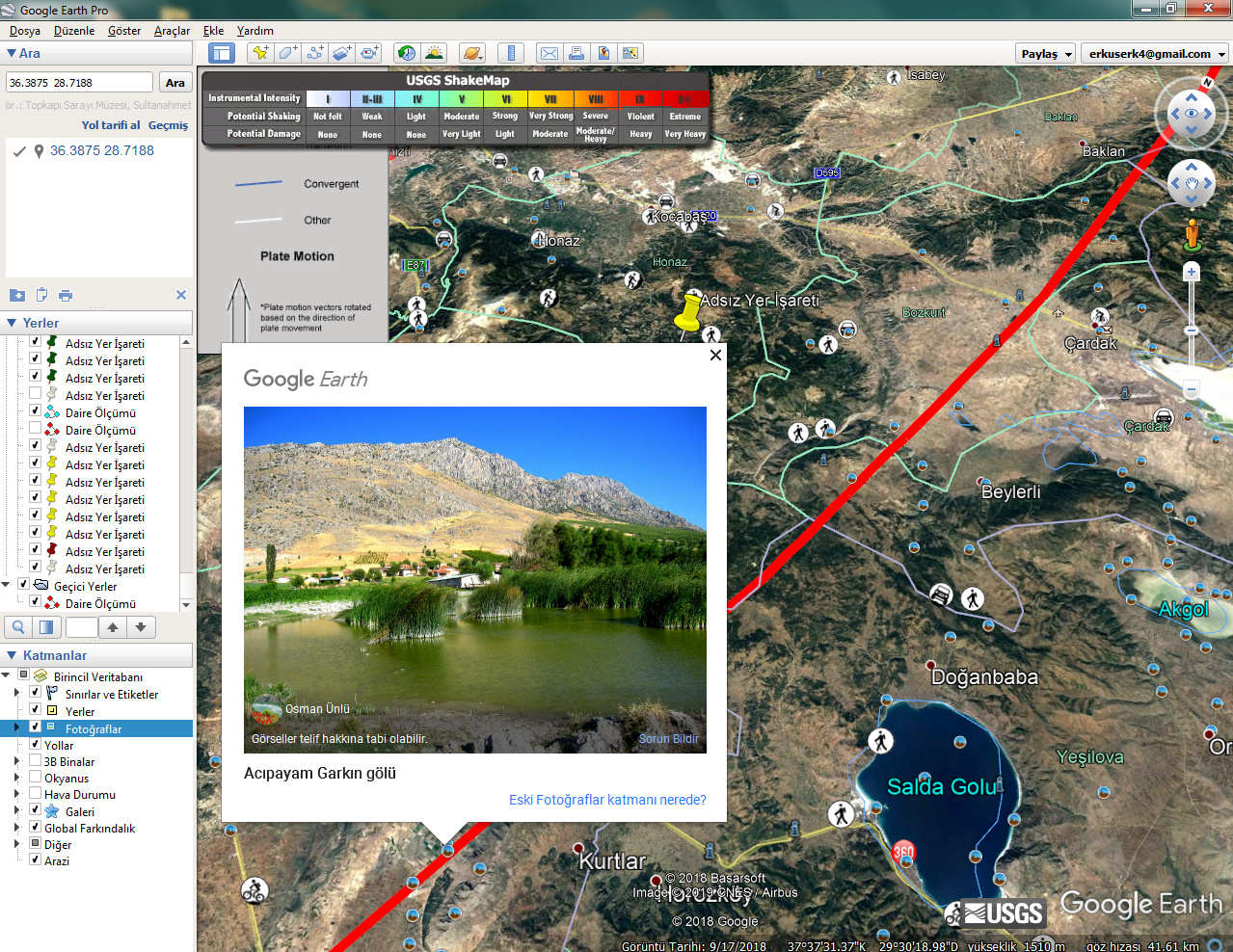
Task: Expand the Galeri layer tree
Action: coord(16,810)
